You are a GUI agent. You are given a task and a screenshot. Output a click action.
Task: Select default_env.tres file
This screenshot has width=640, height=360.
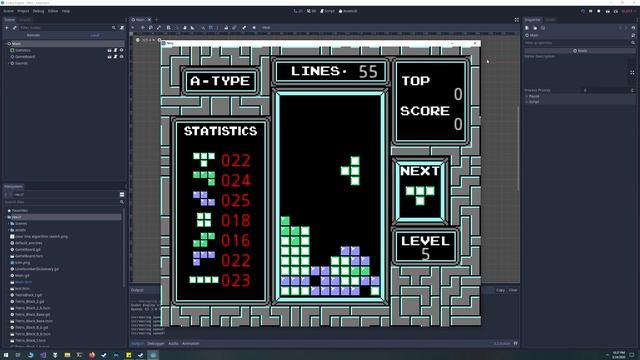pyautogui.click(x=28, y=243)
